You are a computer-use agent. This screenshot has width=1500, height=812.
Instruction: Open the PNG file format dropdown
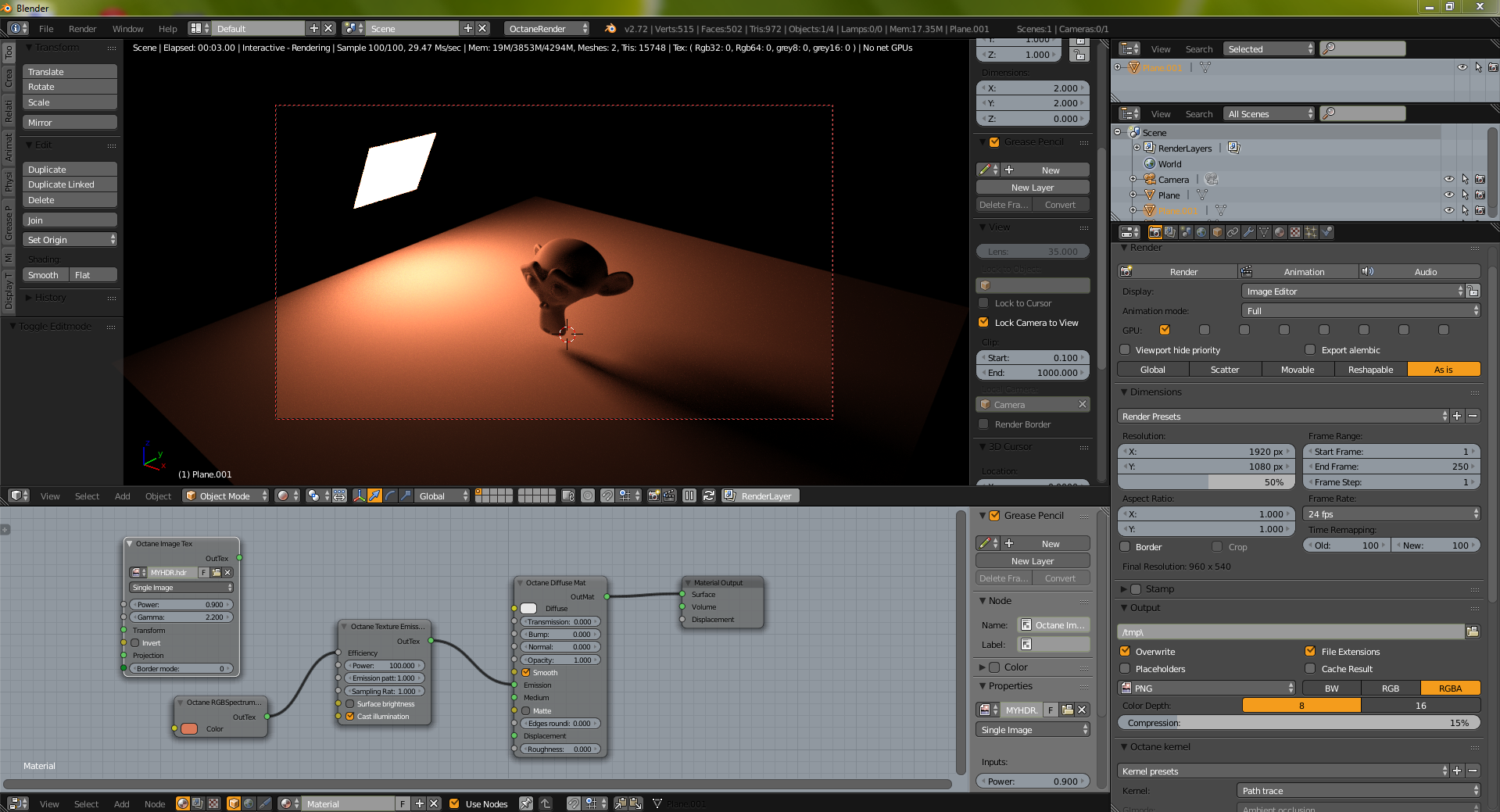(1207, 689)
